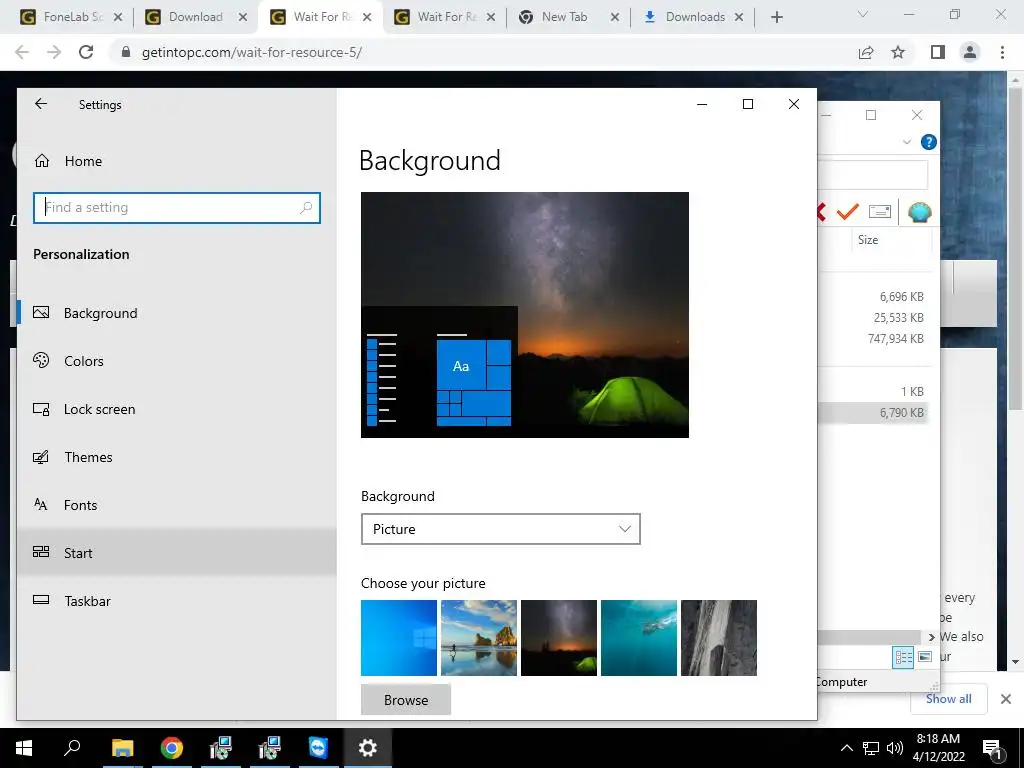Open the Themes settings page

176,457
